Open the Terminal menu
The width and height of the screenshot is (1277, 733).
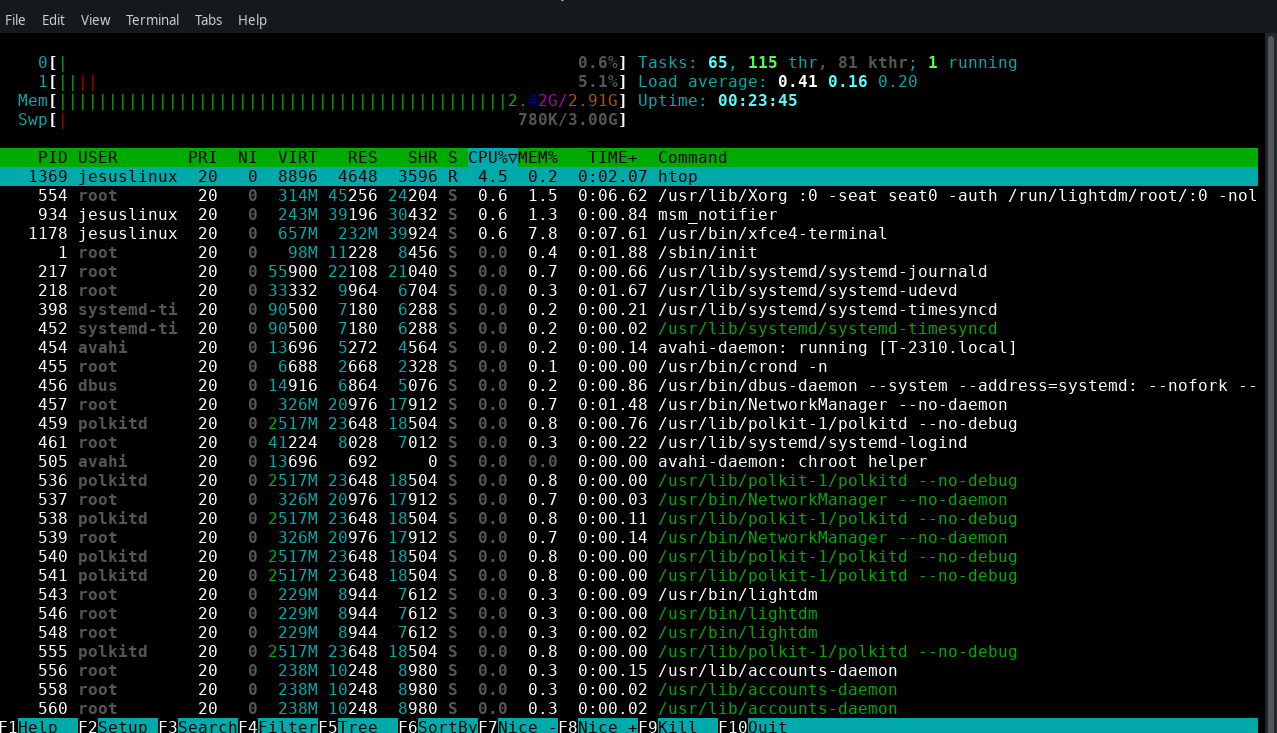[152, 20]
